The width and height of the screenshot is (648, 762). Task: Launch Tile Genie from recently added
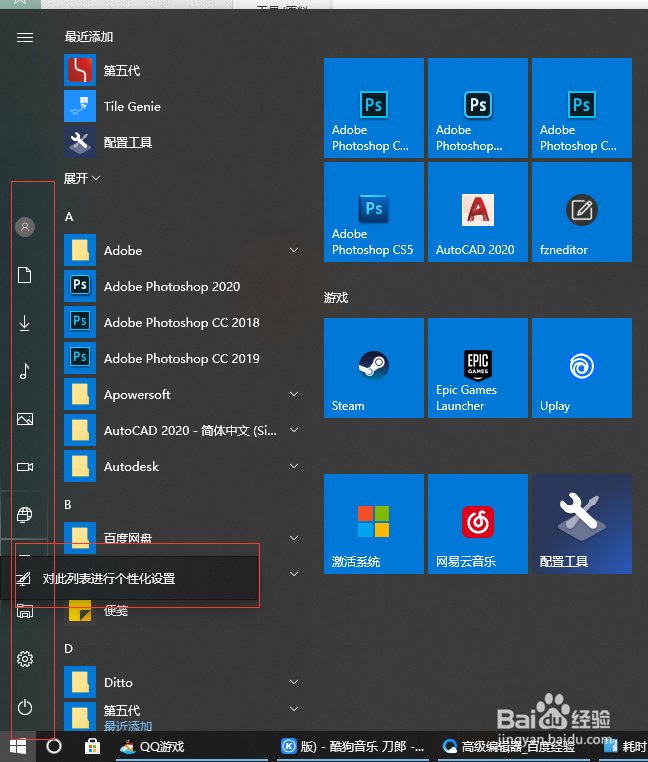click(x=181, y=106)
